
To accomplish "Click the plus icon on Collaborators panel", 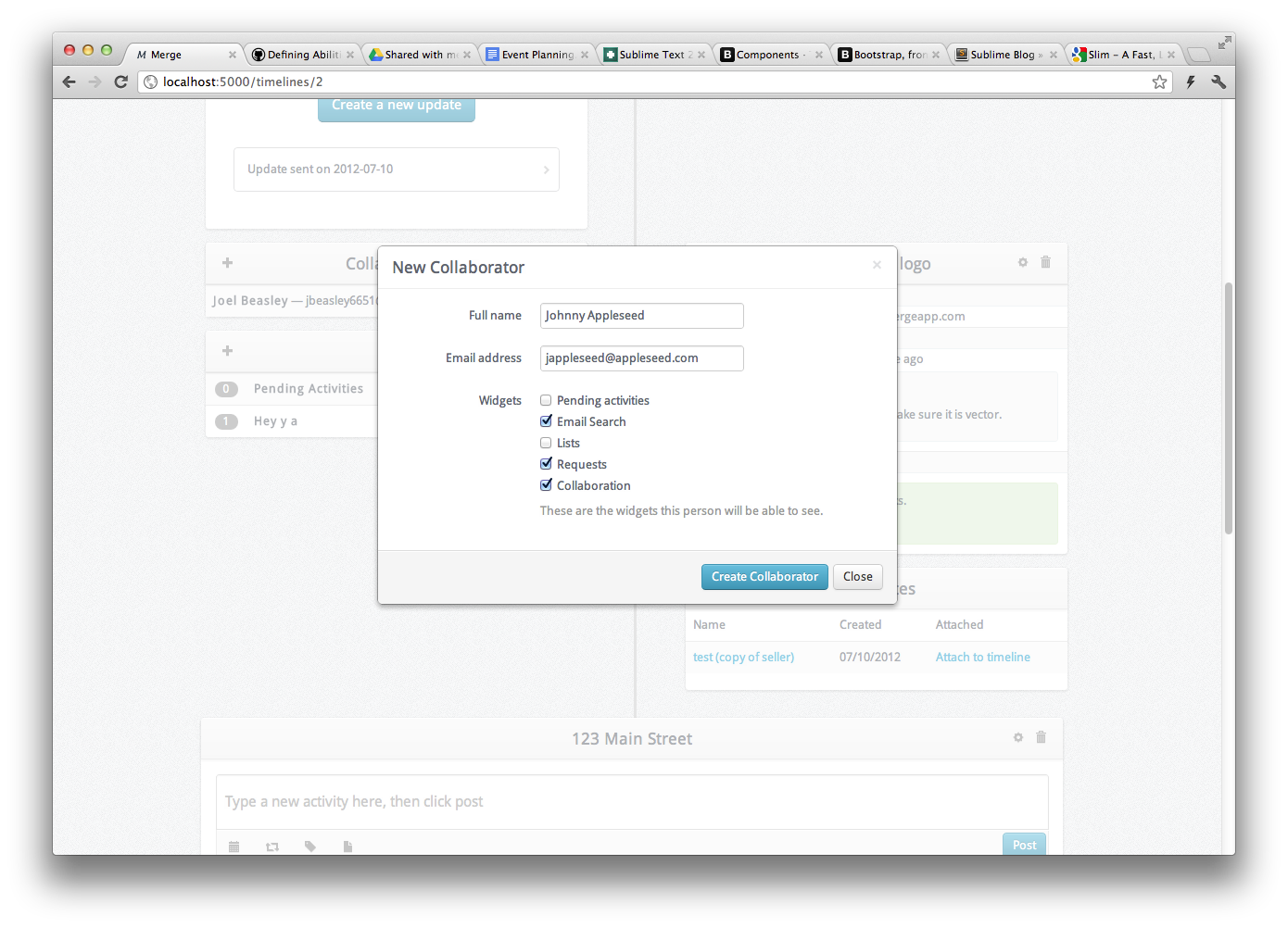I will (x=227, y=263).
